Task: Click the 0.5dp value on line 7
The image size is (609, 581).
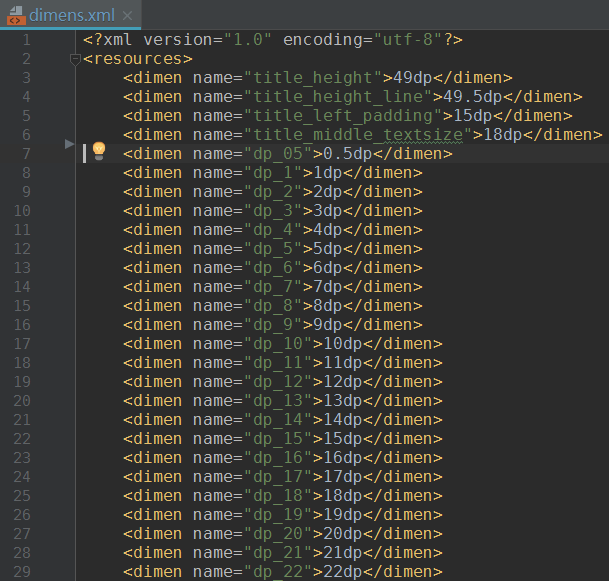Action: point(348,154)
